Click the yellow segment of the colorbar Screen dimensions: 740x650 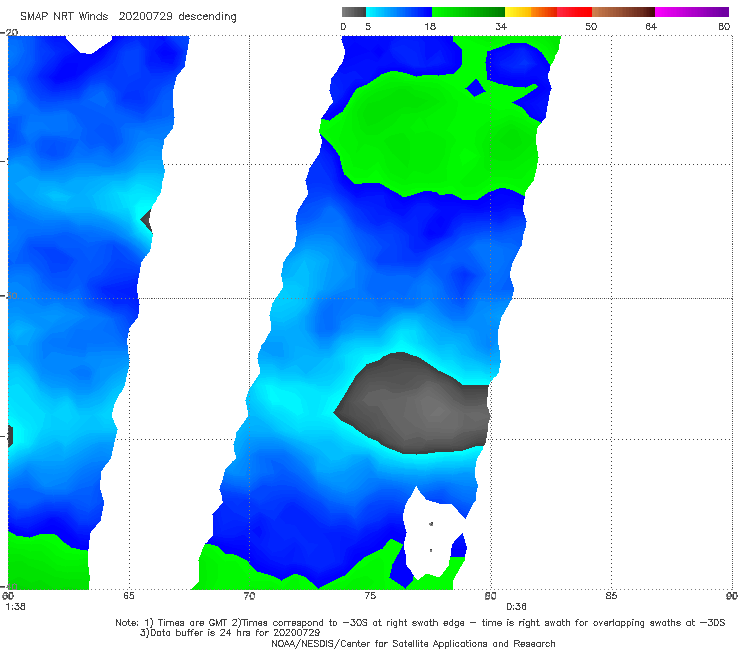point(518,12)
